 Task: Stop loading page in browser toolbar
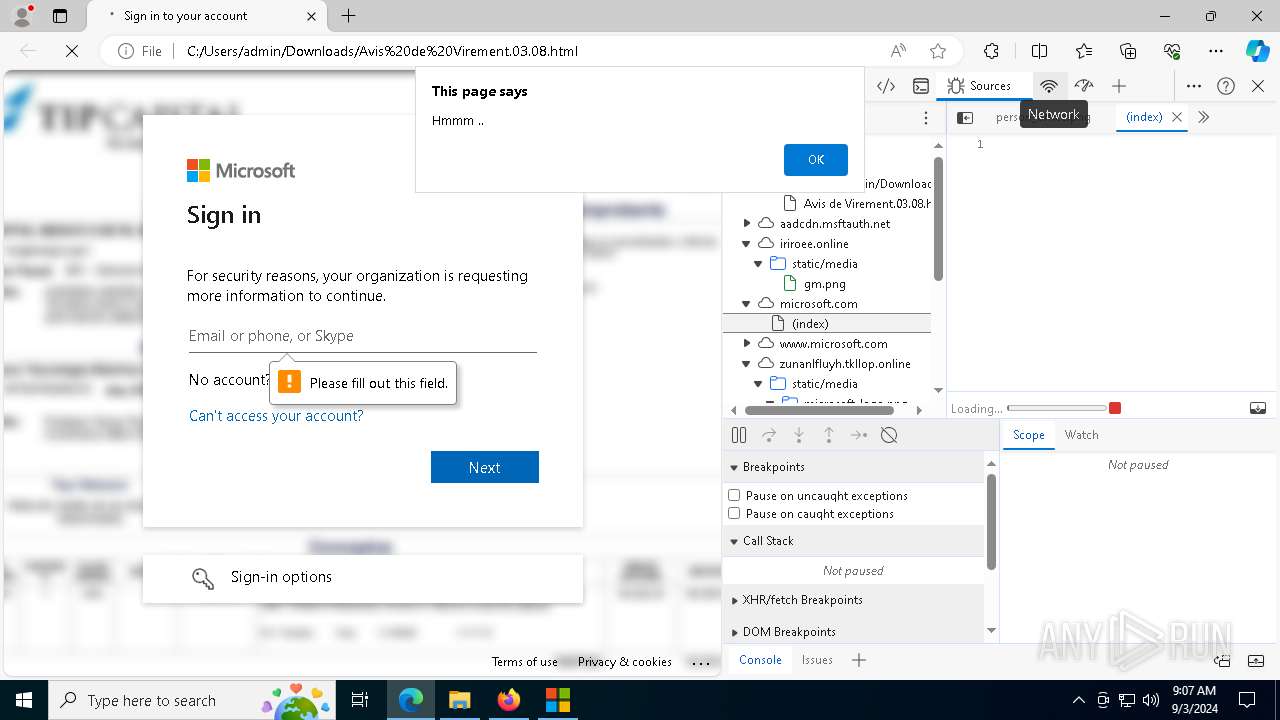click(x=71, y=51)
